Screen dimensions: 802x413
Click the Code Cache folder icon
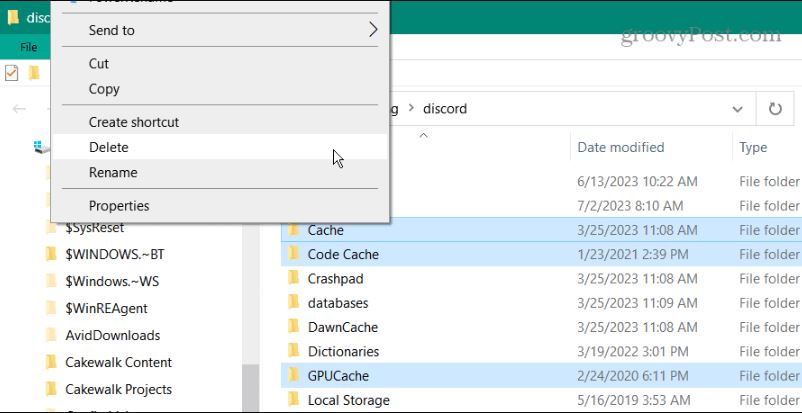[293, 253]
